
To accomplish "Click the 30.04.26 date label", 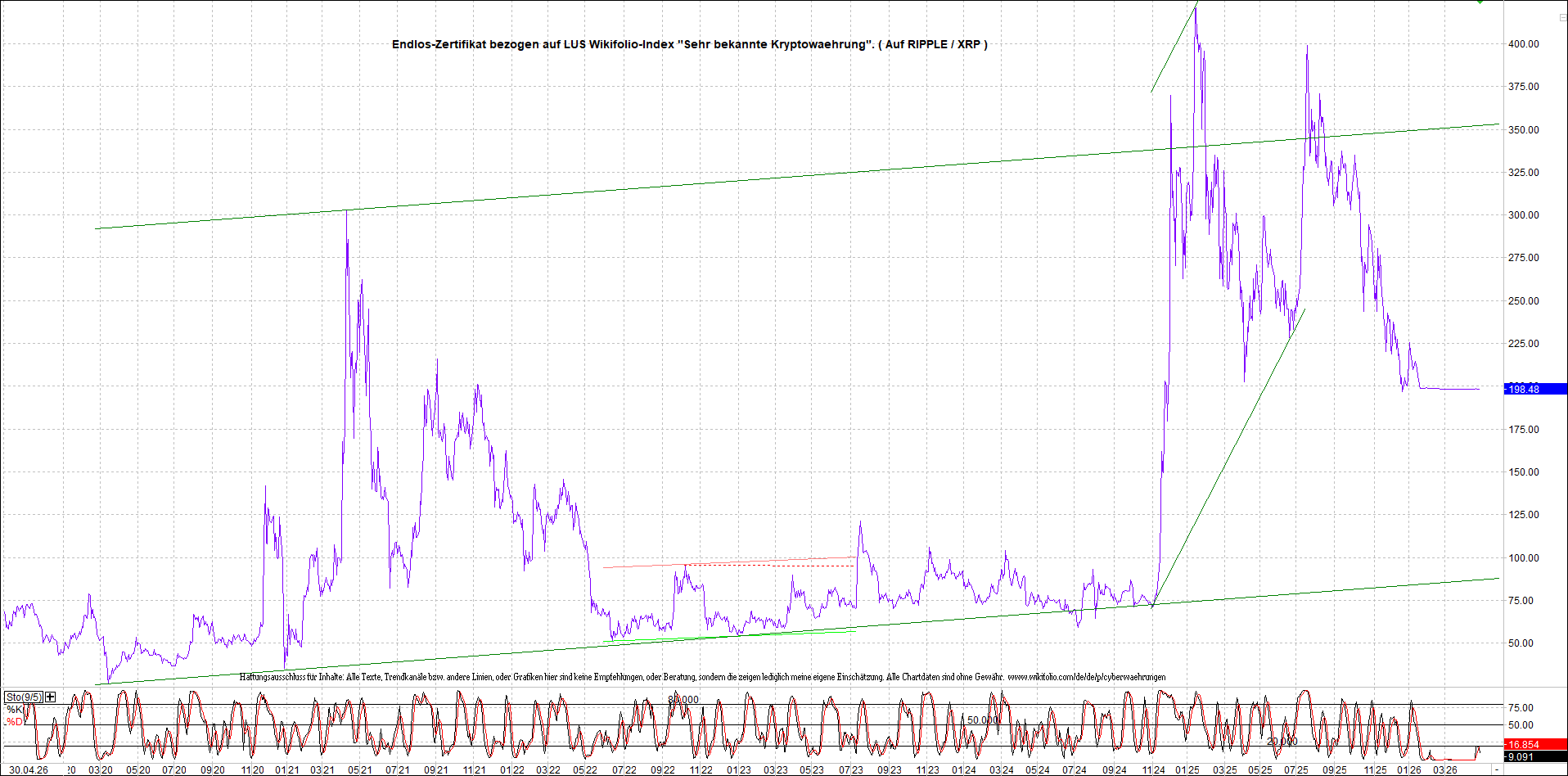I will click(29, 769).
